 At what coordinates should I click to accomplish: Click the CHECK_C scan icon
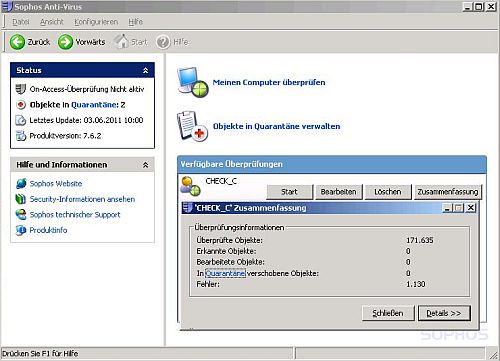[x=190, y=186]
